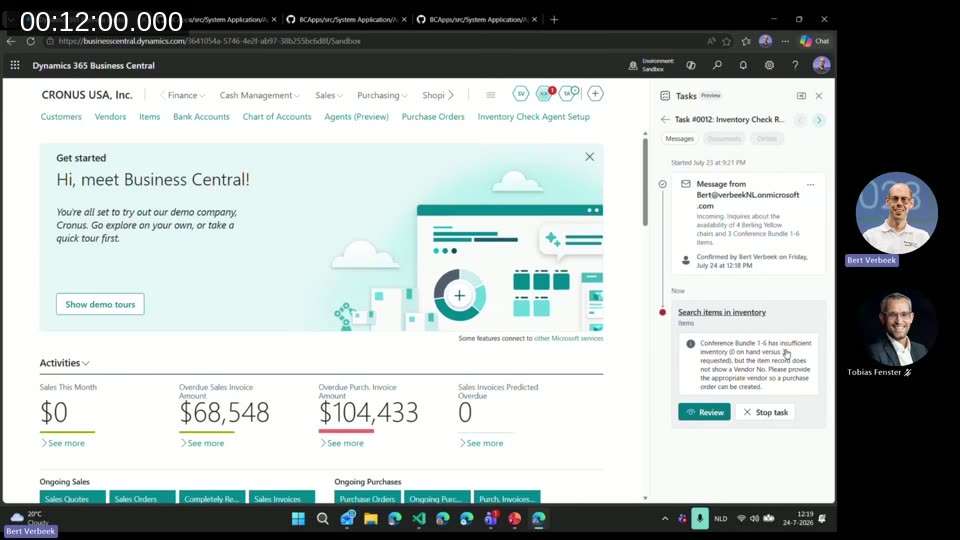Click the browser address bar
This screenshot has width=960, height=540.
(x=373, y=41)
